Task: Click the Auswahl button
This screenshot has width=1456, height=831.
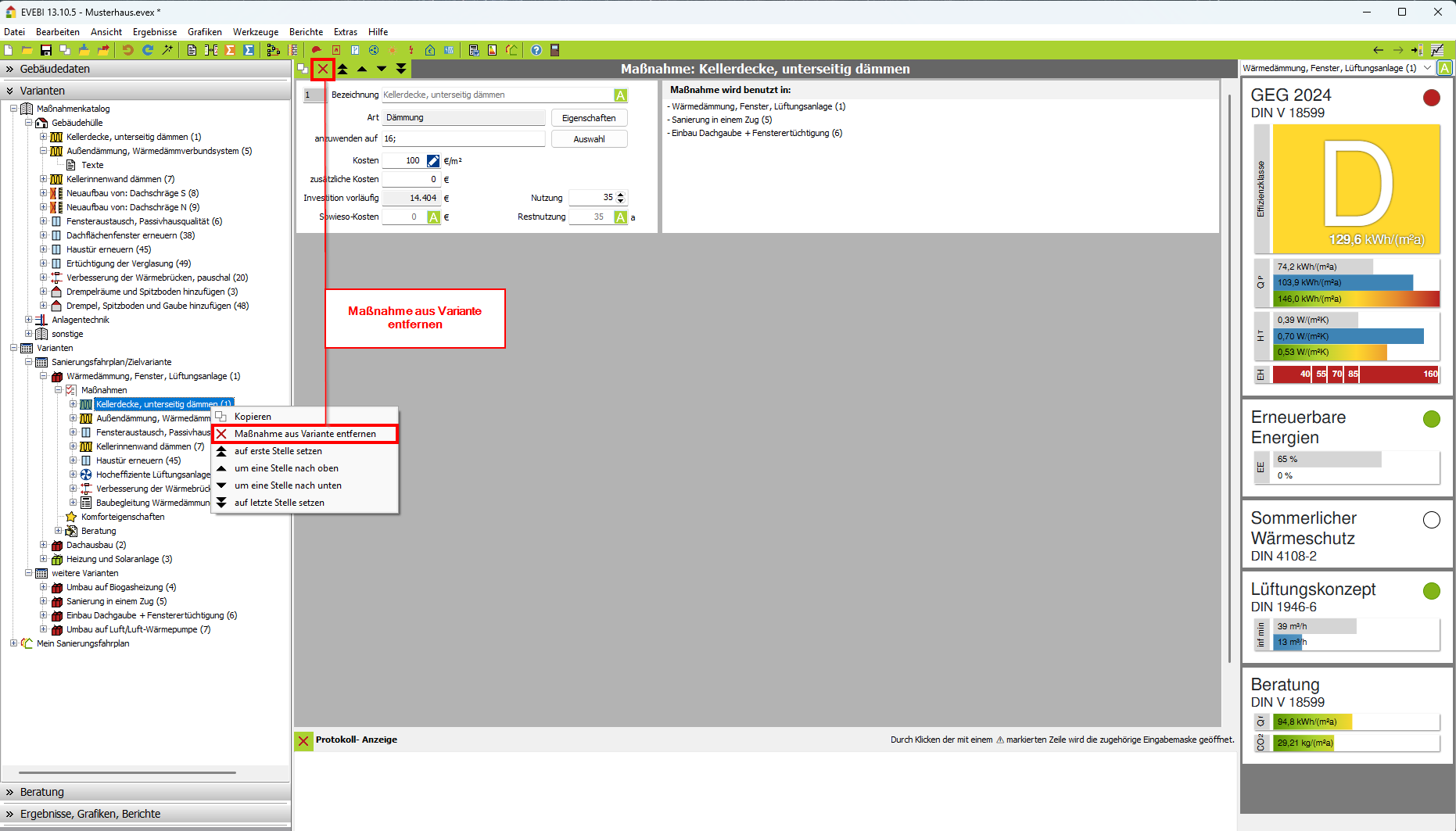Action: point(589,139)
